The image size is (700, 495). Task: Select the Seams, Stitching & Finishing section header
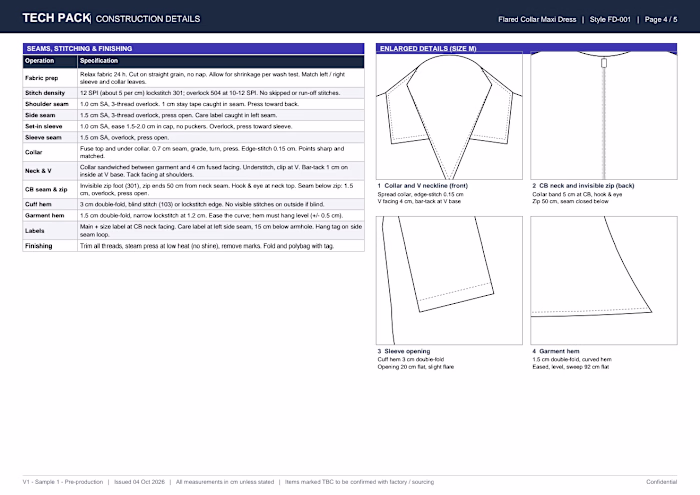tap(193, 48)
